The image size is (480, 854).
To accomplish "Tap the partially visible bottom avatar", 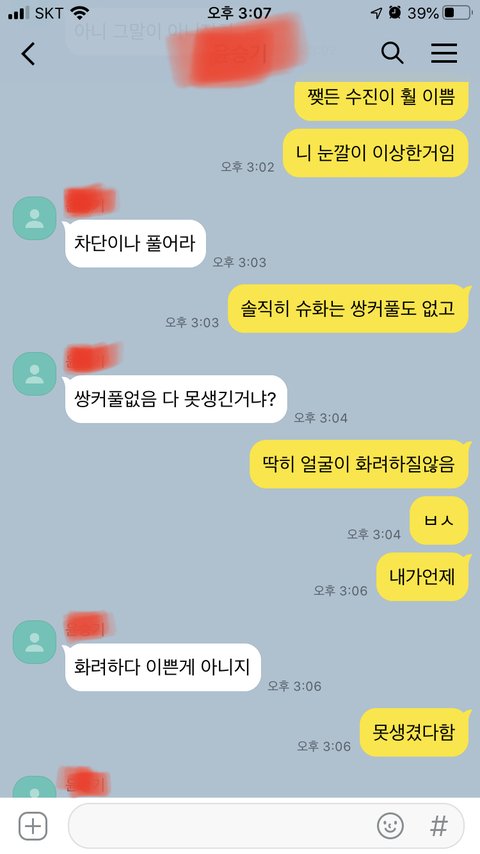I will pos(34,787).
